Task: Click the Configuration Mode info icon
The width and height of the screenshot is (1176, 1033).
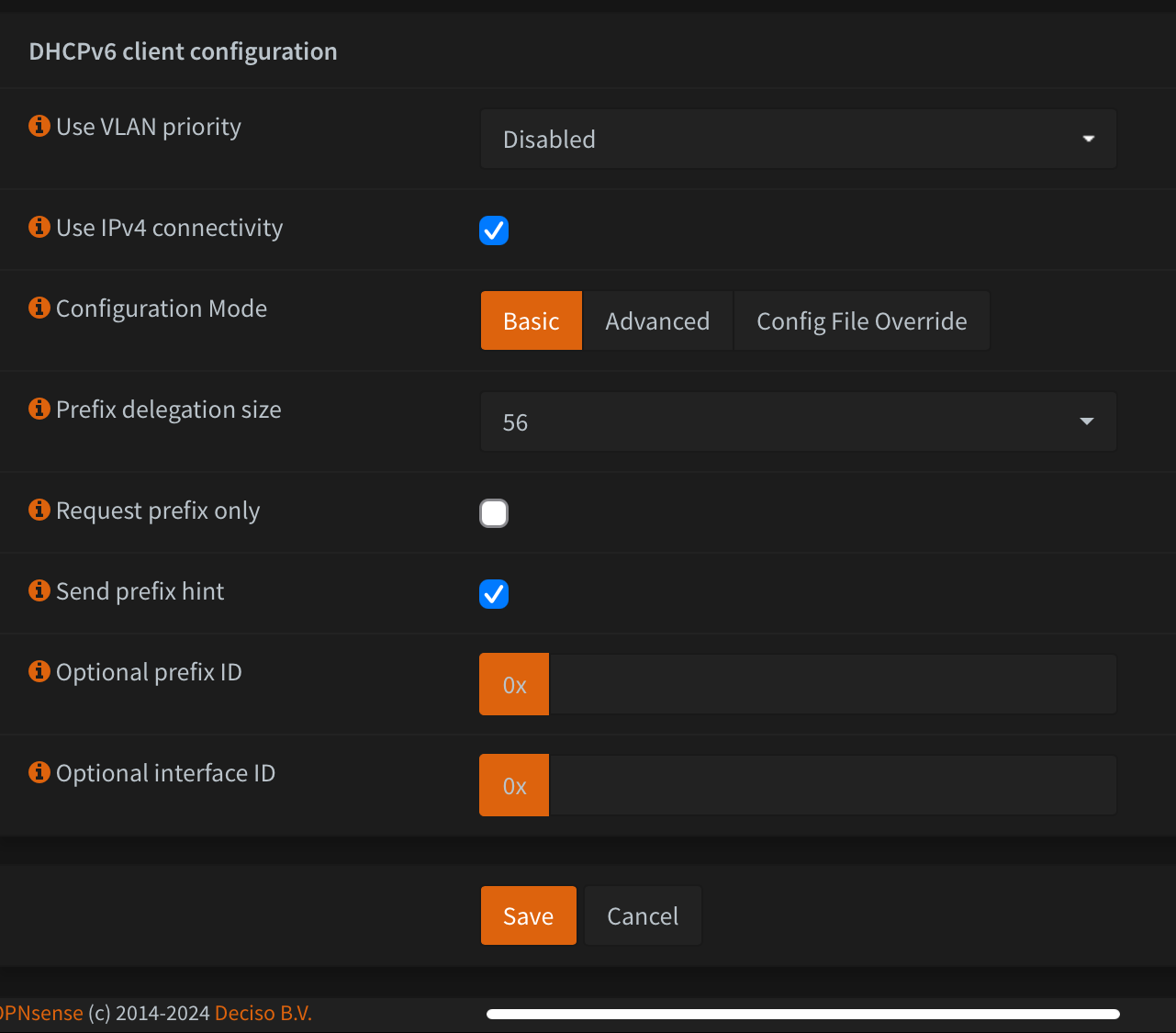Action: point(39,308)
